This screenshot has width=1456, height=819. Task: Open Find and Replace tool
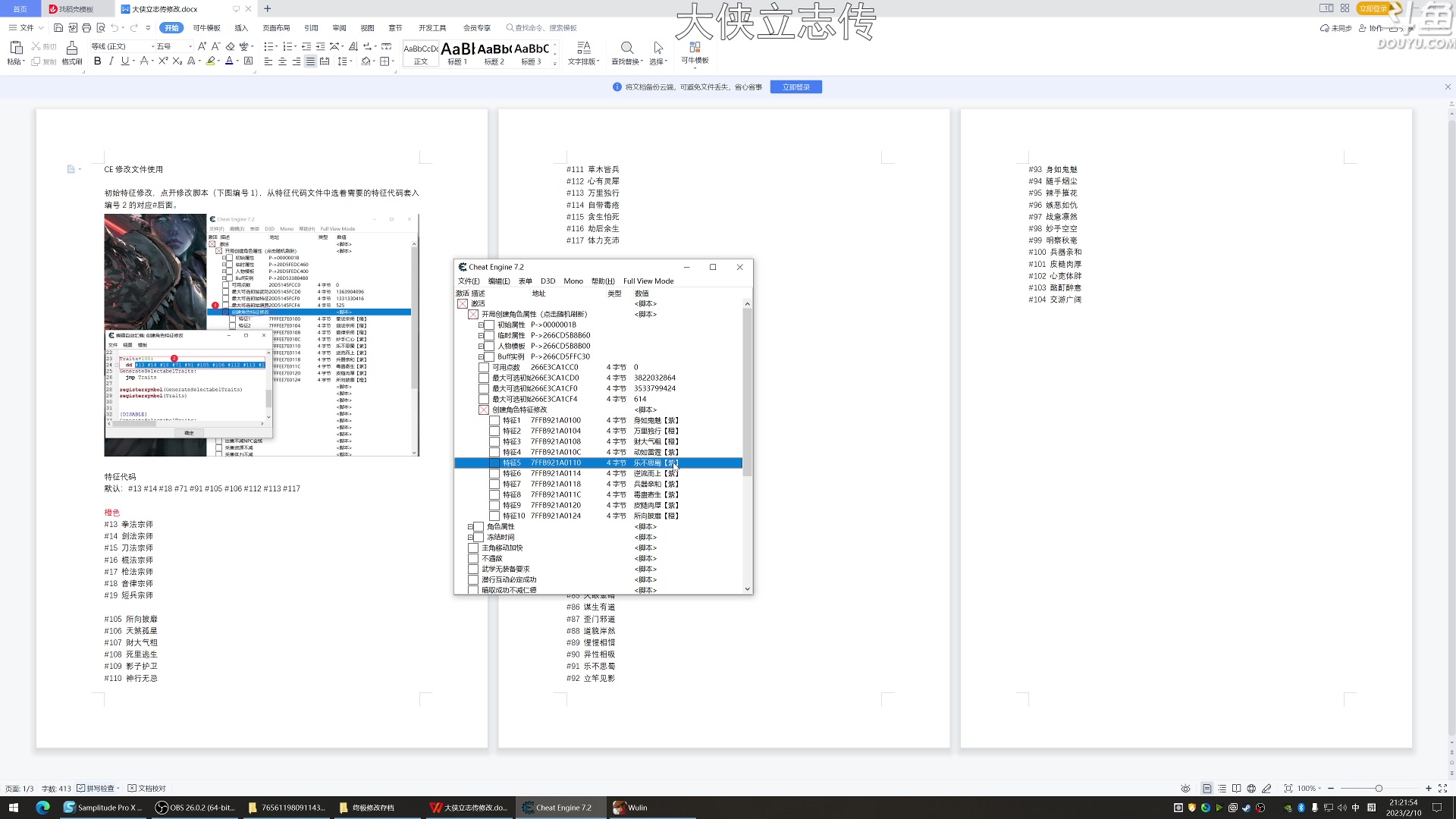tap(627, 53)
